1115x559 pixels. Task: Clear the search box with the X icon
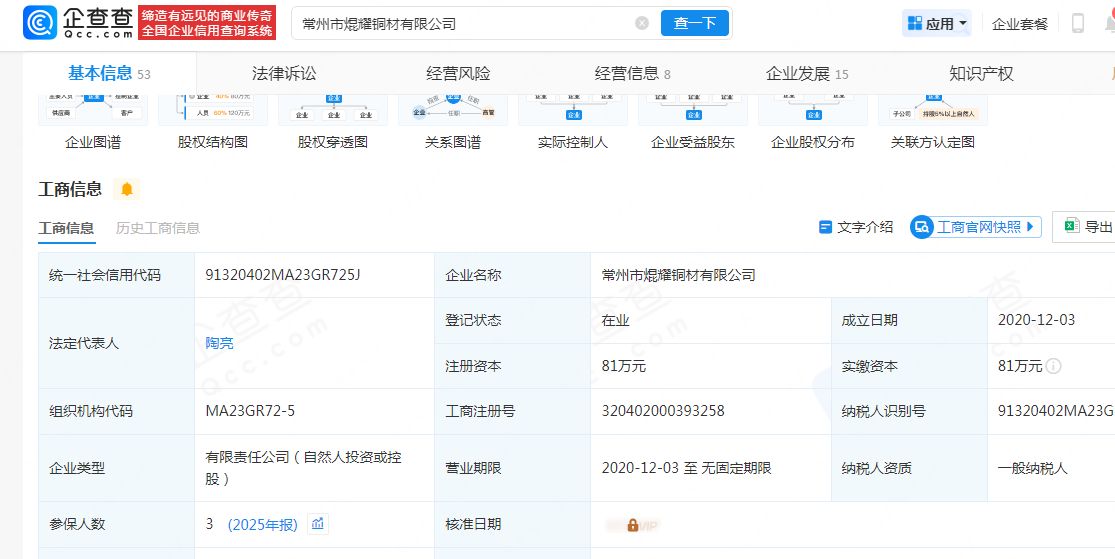point(642,23)
